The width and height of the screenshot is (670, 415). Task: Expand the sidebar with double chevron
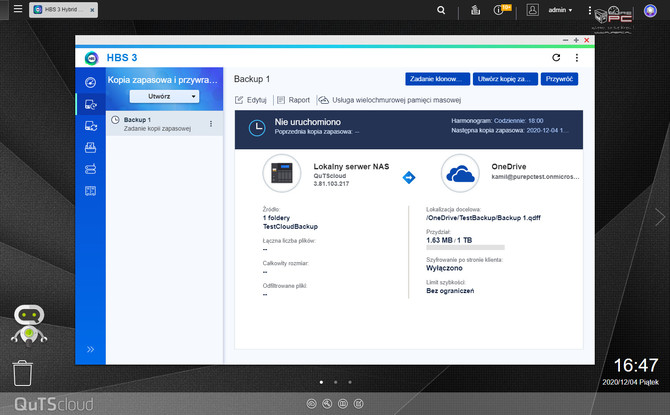coord(91,349)
